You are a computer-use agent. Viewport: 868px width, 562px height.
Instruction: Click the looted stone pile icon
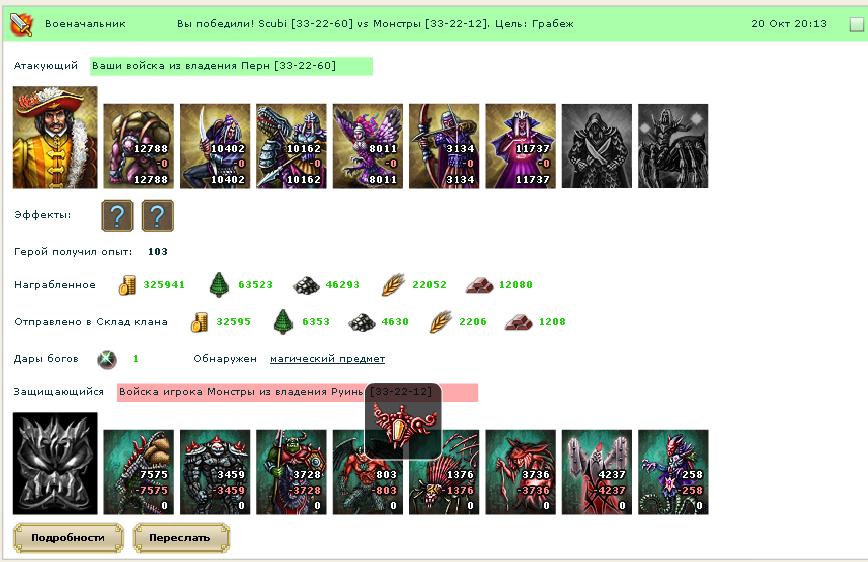[306, 285]
